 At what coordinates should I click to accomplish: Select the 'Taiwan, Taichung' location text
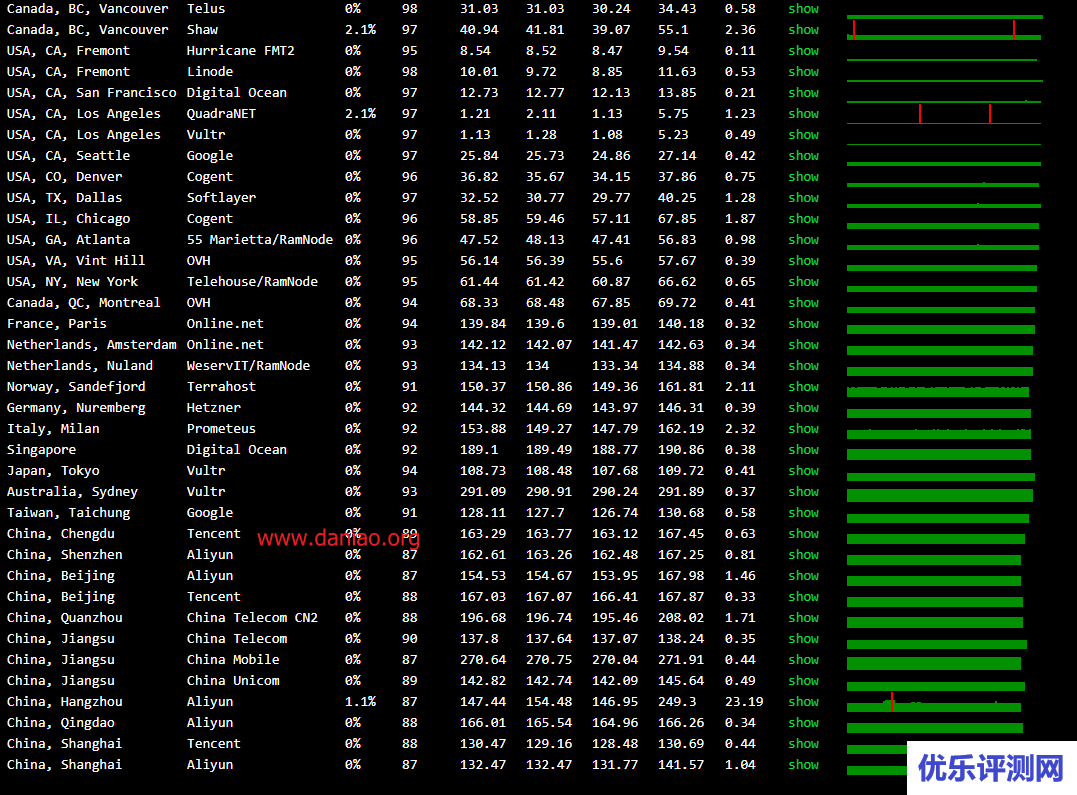pos(69,513)
